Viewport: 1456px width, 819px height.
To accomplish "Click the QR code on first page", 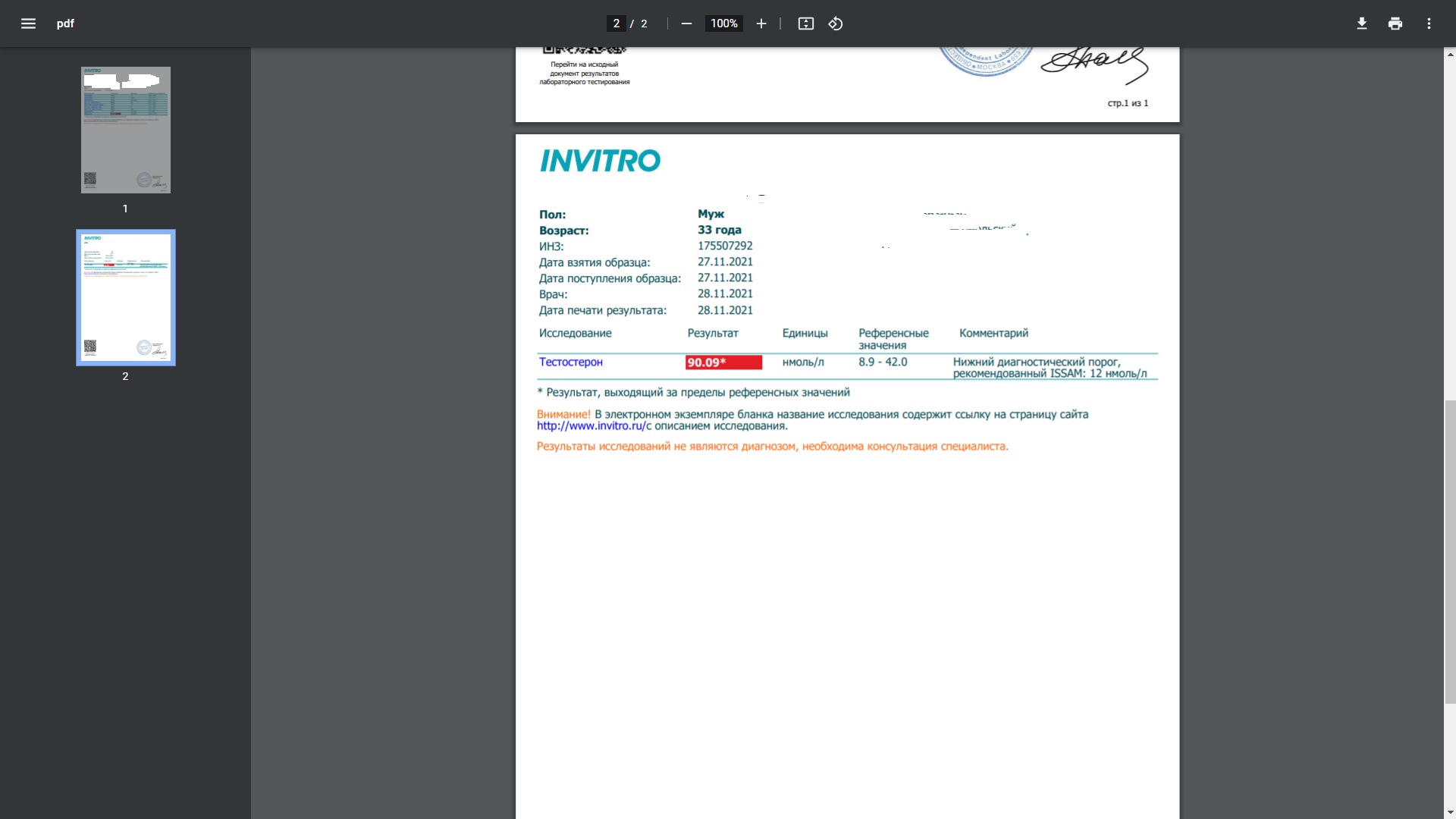I will coord(584,51).
